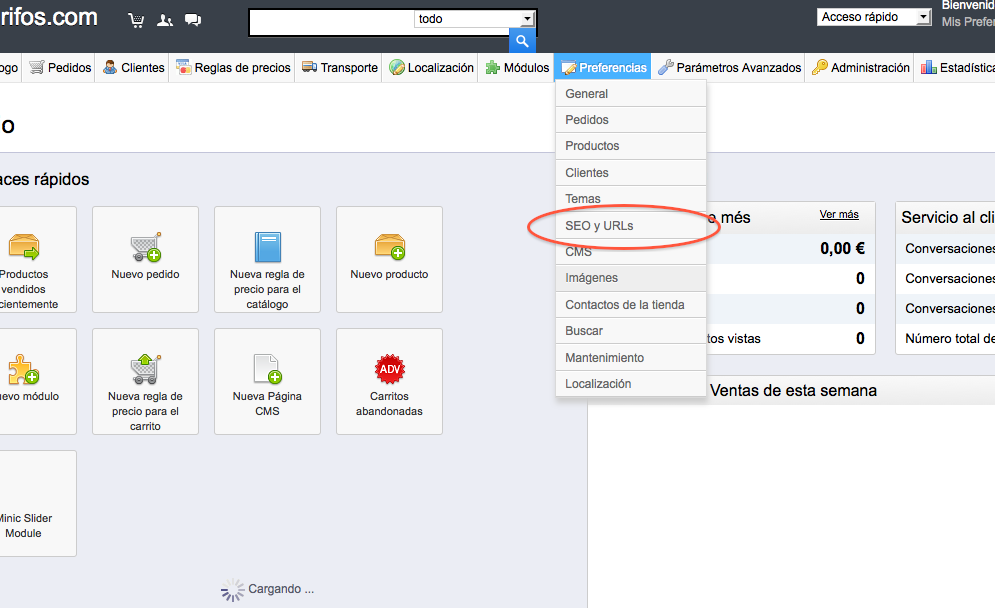Click the recently sold products box icon
The image size is (995, 608).
[x=24, y=246]
